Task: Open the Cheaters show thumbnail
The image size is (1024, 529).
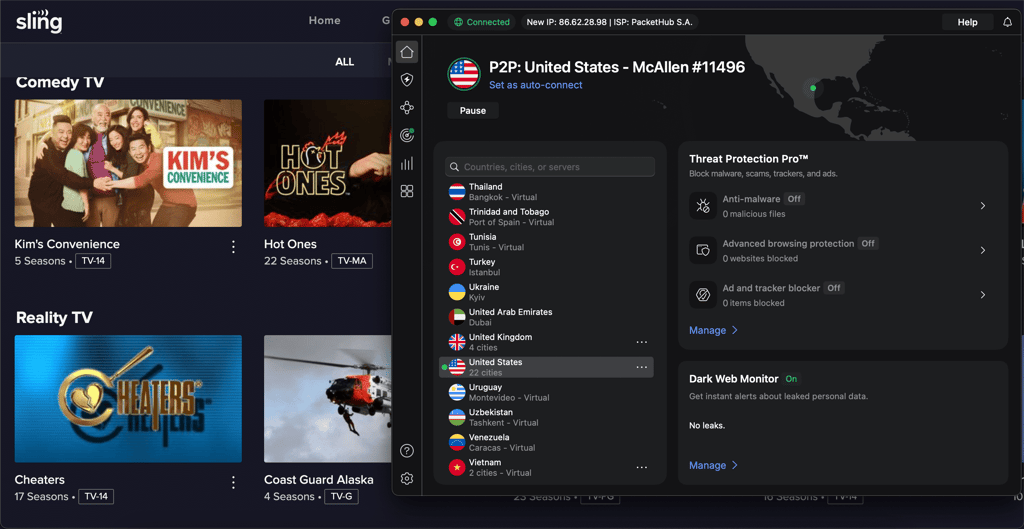Action: tap(128, 399)
